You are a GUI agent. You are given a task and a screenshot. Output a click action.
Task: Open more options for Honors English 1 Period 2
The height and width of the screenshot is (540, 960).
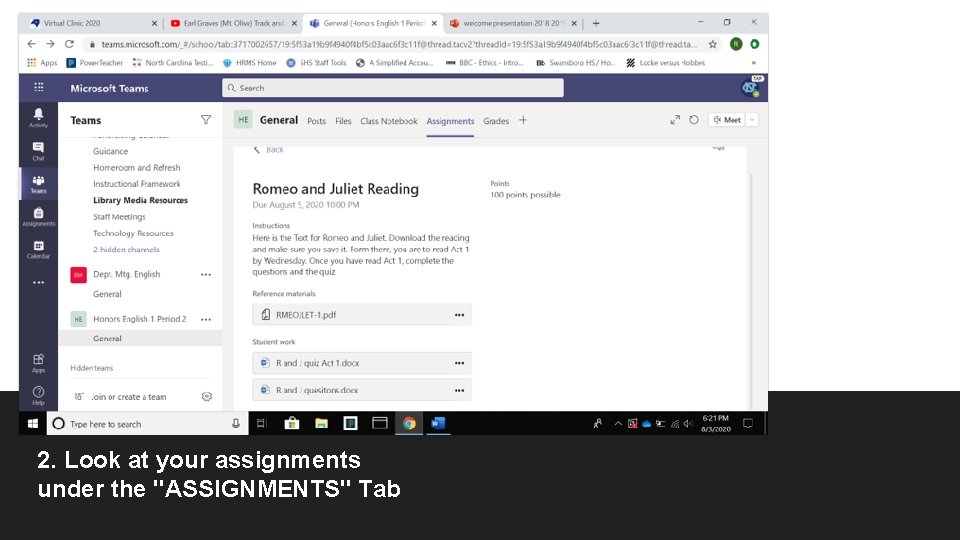[206, 320]
